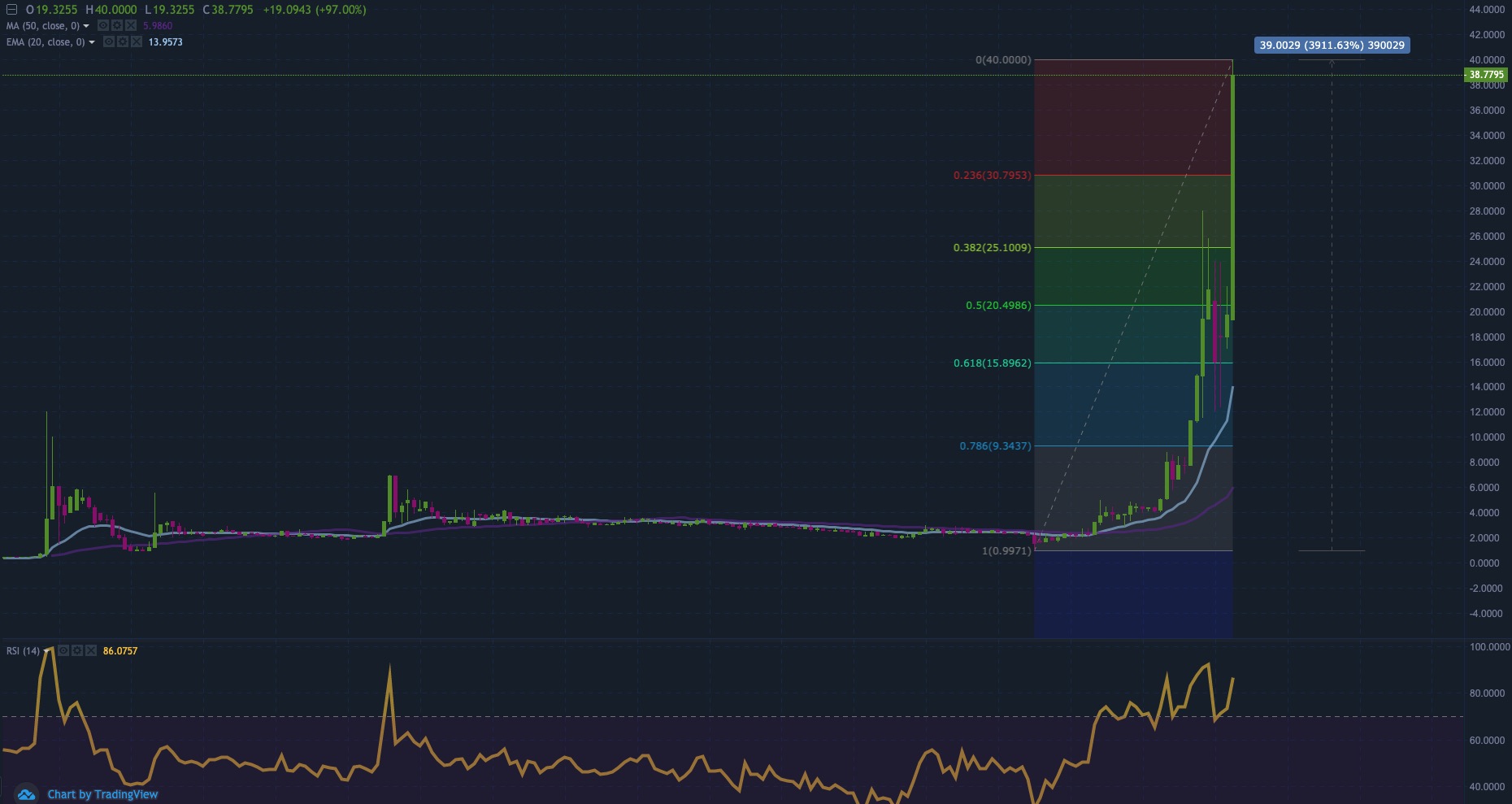The height and width of the screenshot is (804, 1512).
Task: Collapse the indicator legend with the minus icon
Action: 11,10
